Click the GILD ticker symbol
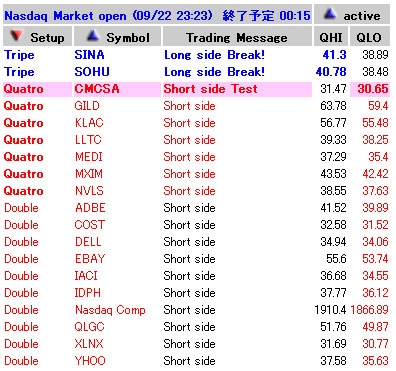396x371 pixels. pos(87,106)
